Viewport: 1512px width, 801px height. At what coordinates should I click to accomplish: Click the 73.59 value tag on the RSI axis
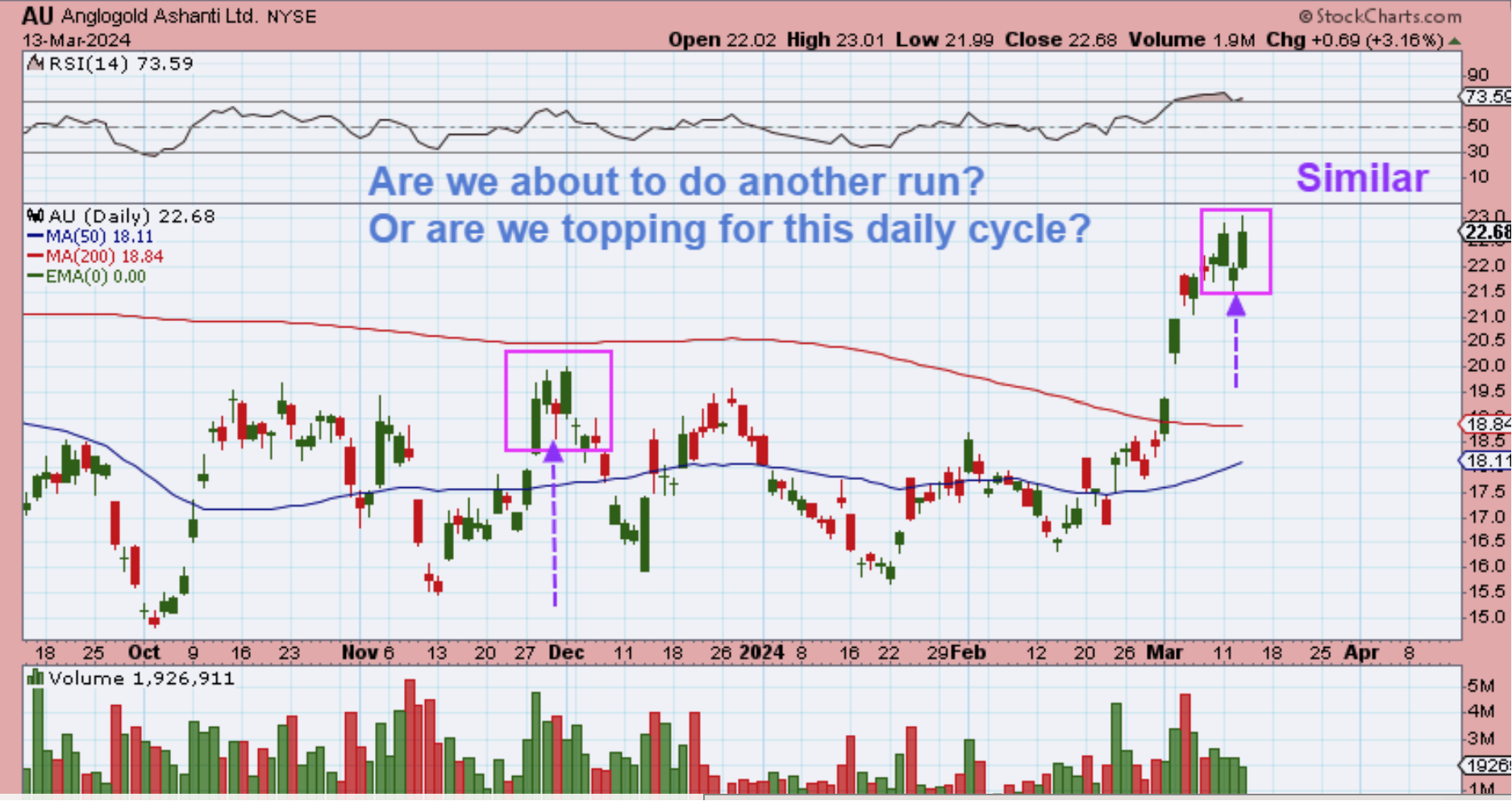click(1488, 97)
